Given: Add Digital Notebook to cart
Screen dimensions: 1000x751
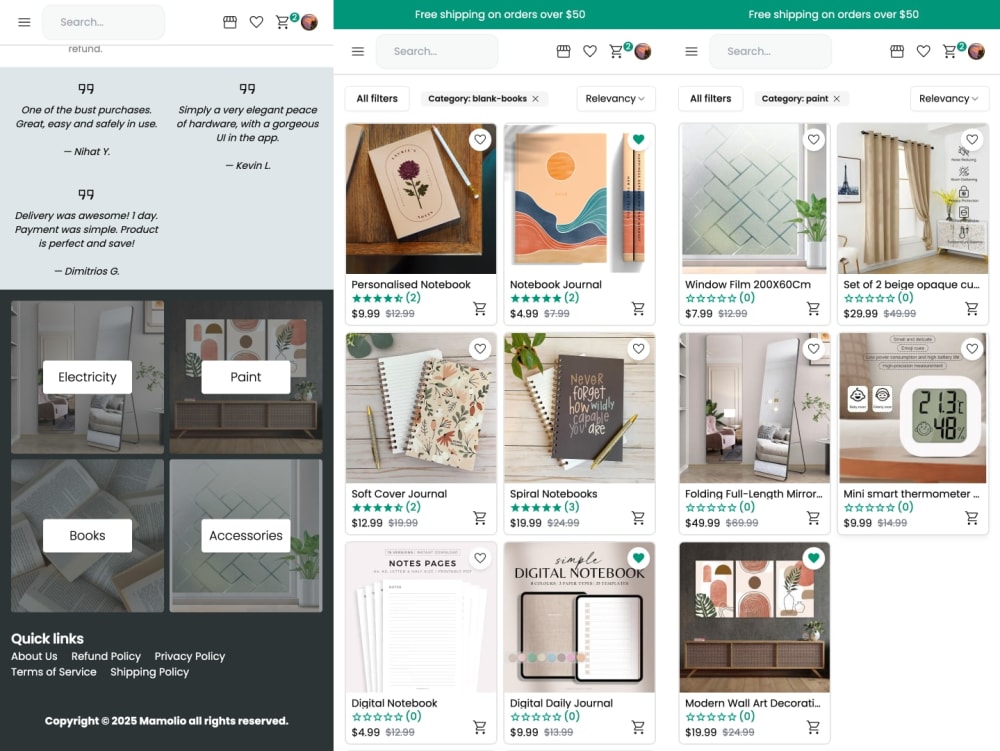Looking at the screenshot, I should 480,727.
